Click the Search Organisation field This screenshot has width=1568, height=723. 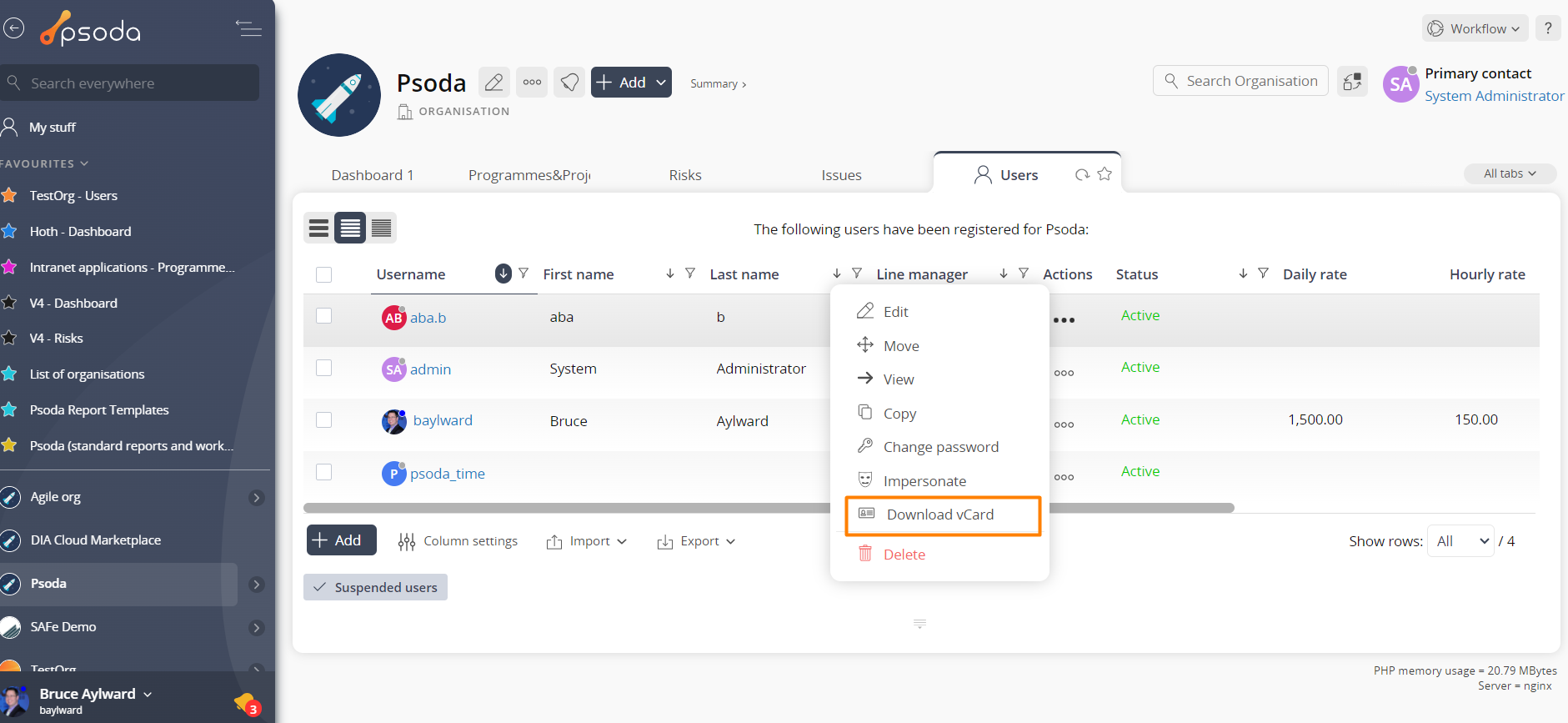pyautogui.click(x=1240, y=81)
